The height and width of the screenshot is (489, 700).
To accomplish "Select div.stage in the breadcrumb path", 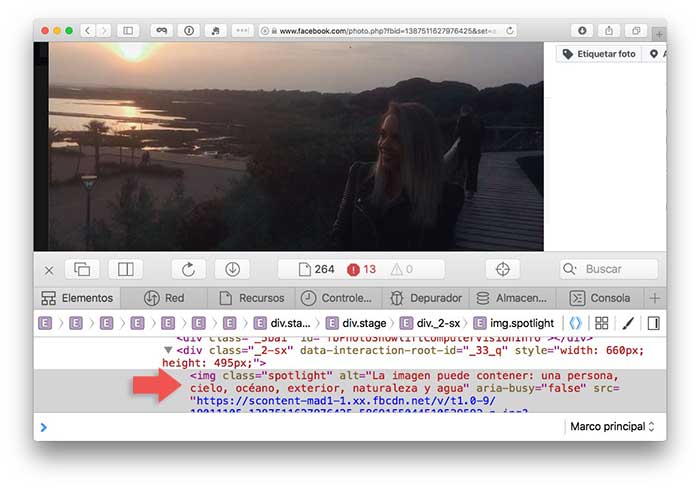I will coord(356,323).
